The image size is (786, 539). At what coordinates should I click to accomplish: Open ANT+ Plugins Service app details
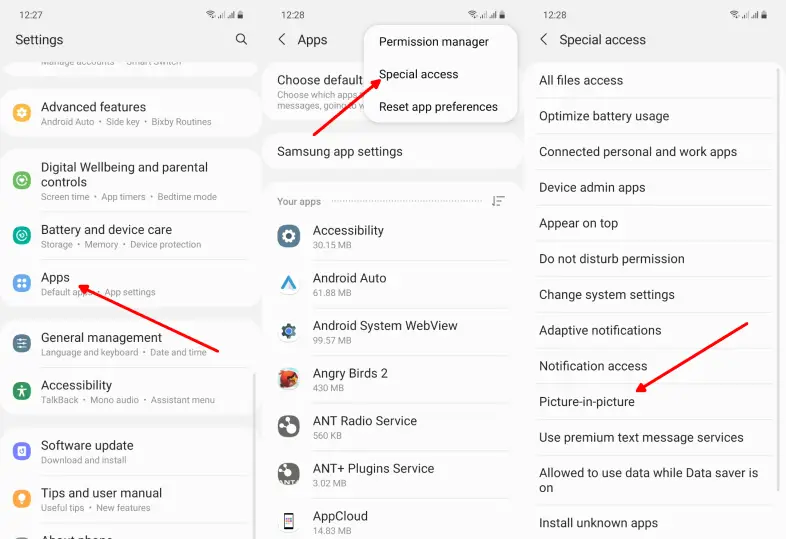pyautogui.click(x=392, y=475)
